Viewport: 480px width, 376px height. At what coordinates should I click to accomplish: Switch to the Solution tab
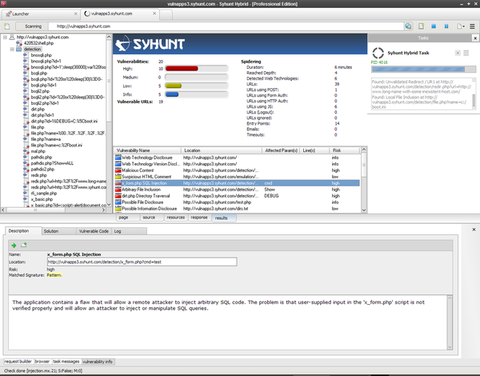(59, 231)
